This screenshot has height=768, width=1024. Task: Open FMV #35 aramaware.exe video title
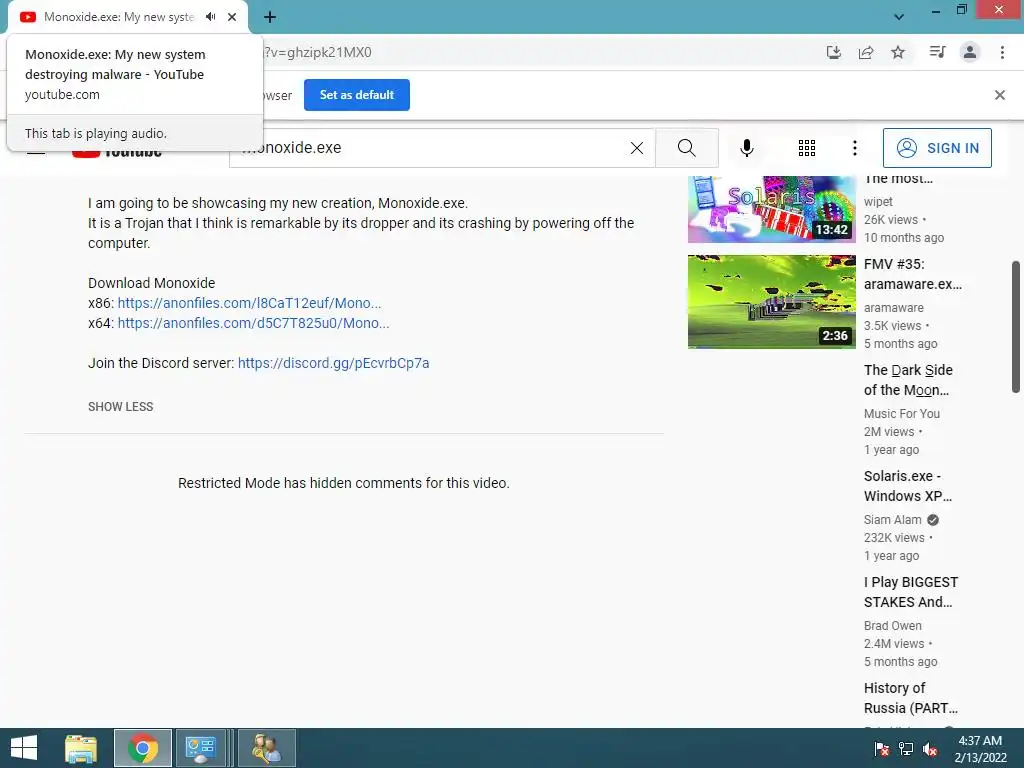(912, 274)
